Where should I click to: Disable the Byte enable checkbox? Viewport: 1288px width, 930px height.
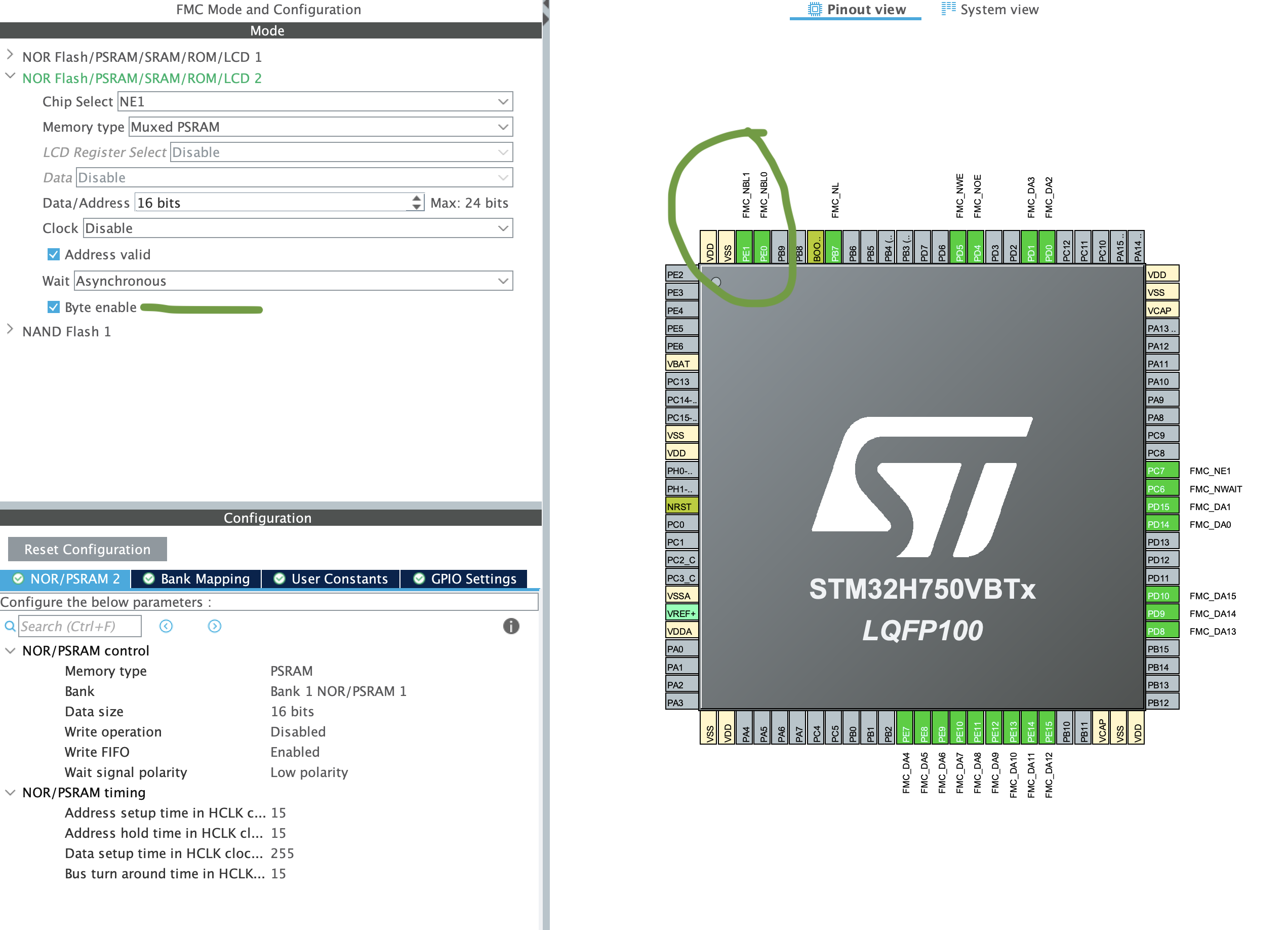53,307
